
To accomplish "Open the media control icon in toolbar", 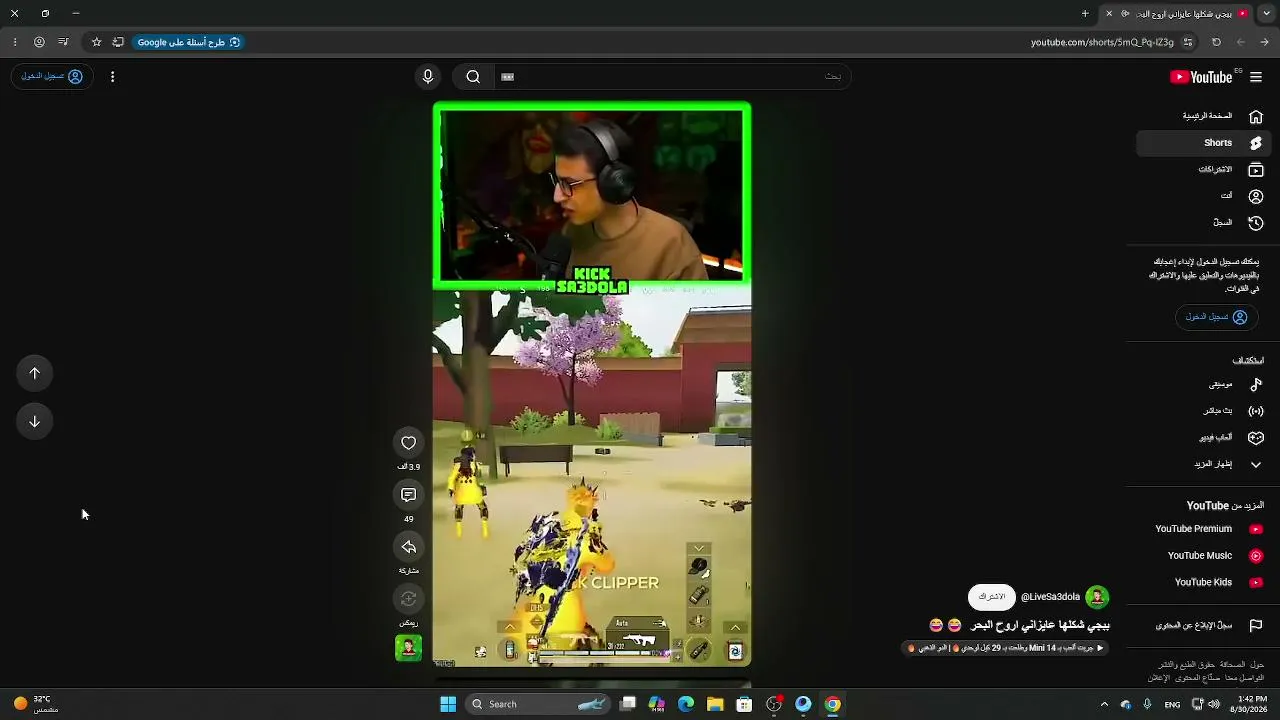I will point(63,42).
